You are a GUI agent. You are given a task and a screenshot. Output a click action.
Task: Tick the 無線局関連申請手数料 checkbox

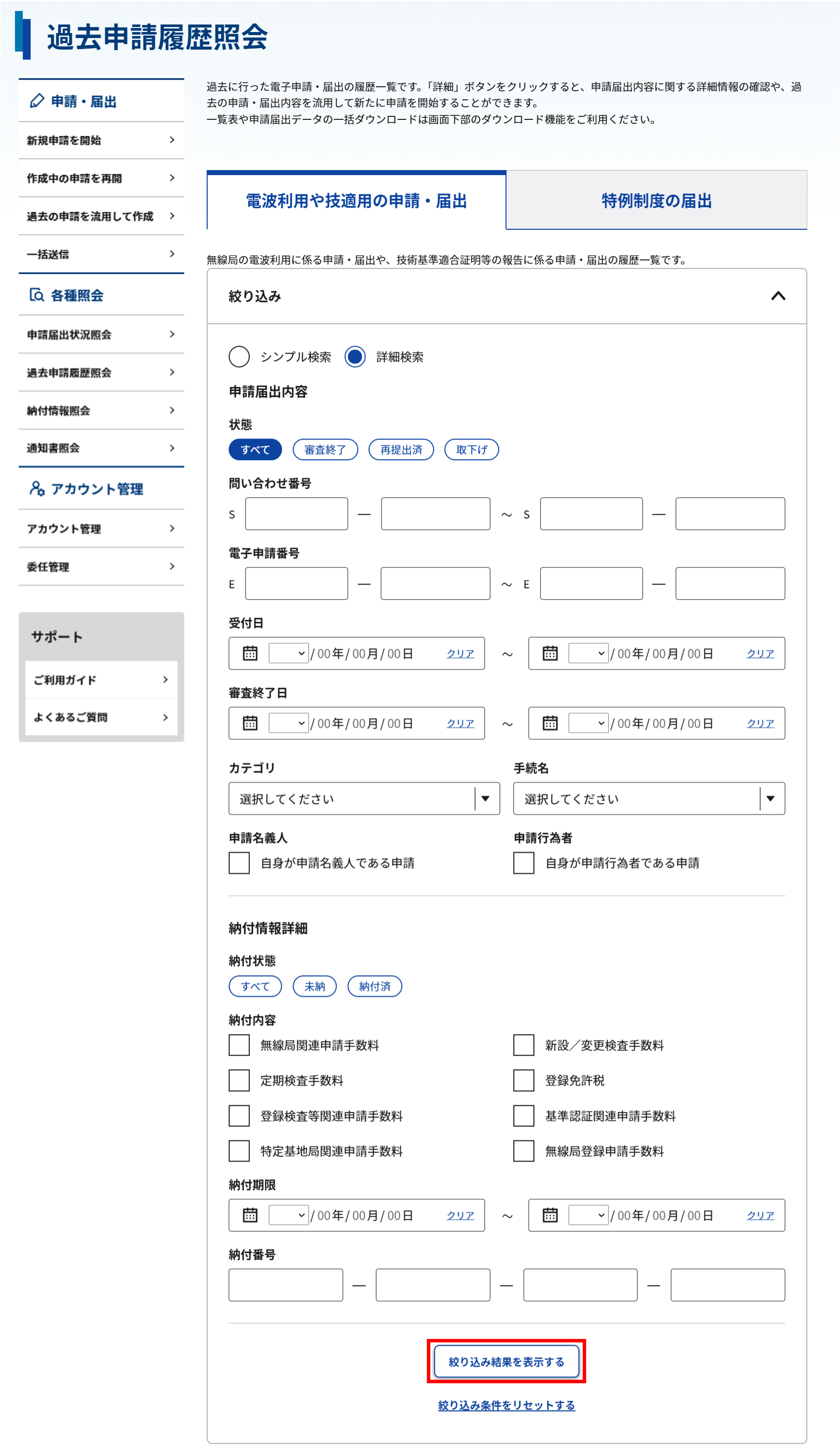point(239,1045)
